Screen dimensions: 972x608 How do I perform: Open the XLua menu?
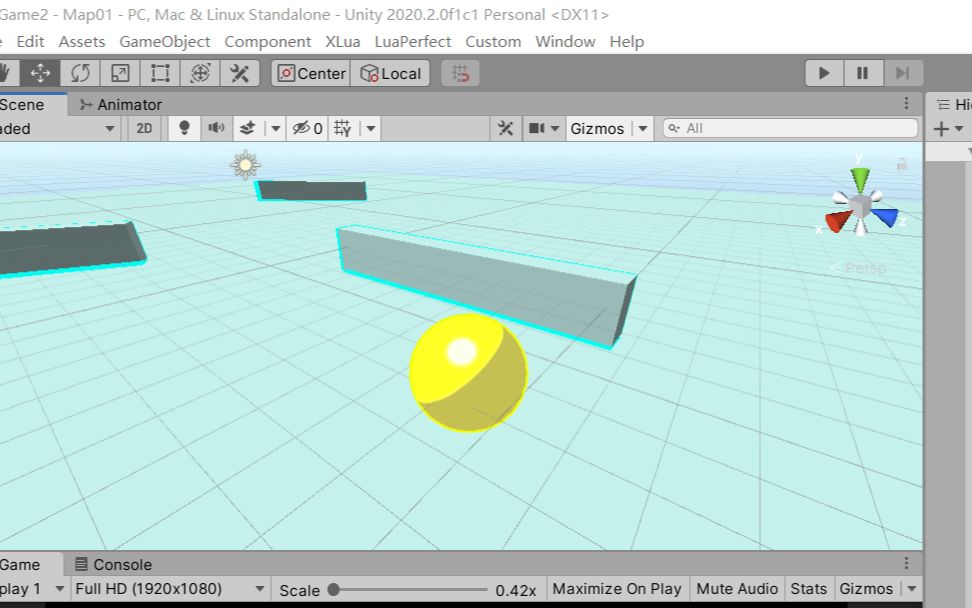[342, 41]
